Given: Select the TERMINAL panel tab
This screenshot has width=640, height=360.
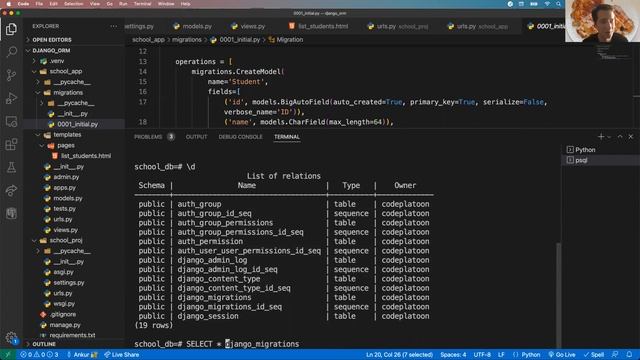Looking at the screenshot, I should pos(287,137).
